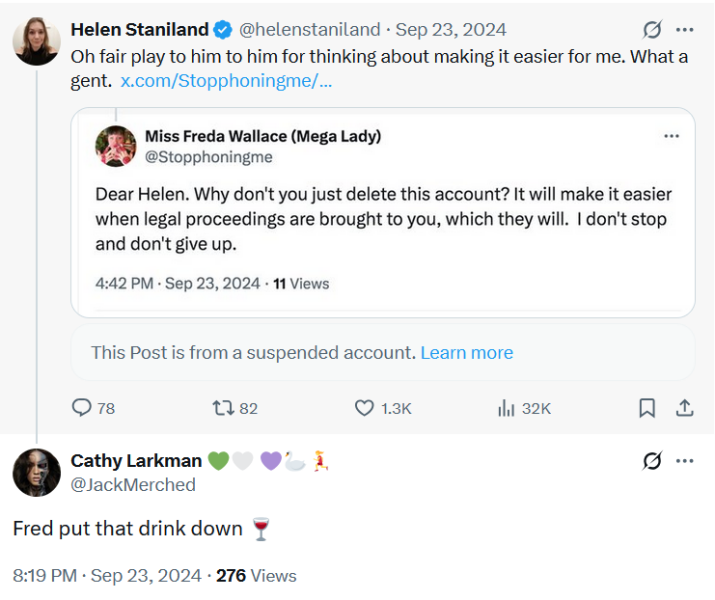Open more options on quoted Freda Wallace post
The width and height of the screenshot is (715, 600).
(x=671, y=136)
